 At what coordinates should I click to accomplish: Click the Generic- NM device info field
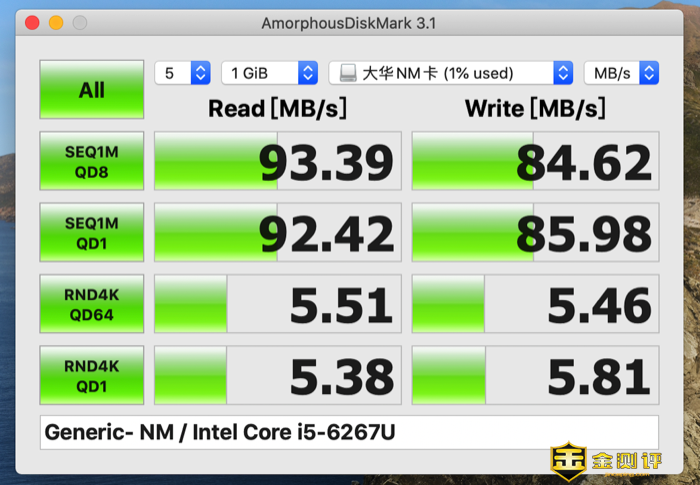click(349, 432)
